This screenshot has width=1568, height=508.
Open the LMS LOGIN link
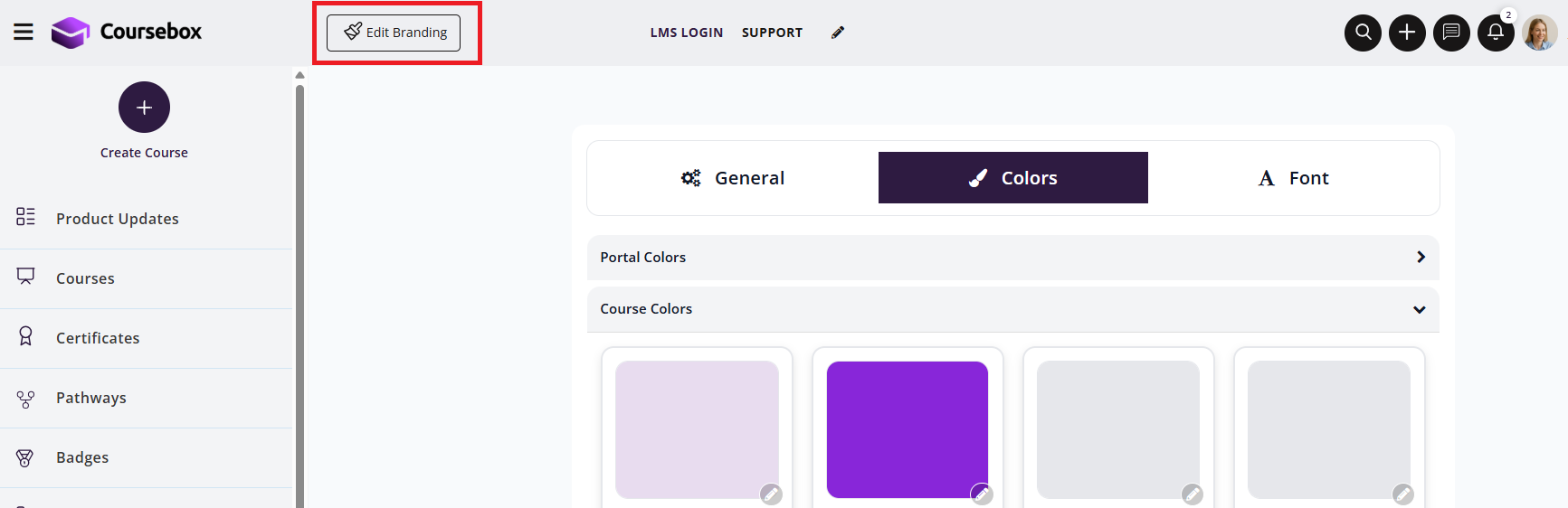686,33
